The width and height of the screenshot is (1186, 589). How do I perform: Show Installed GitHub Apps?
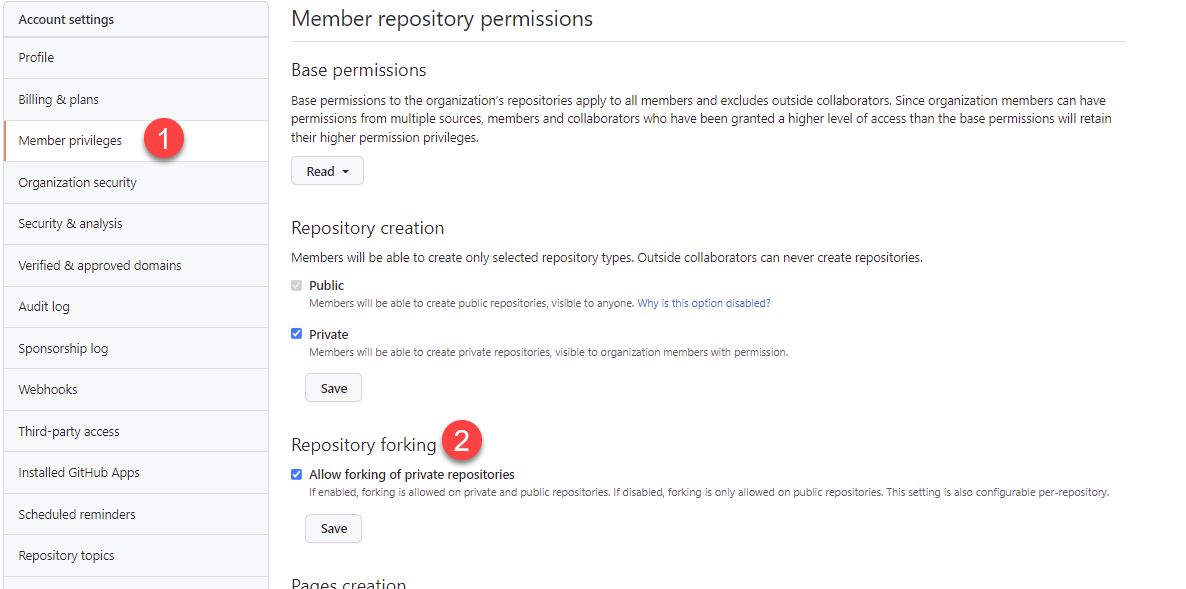(x=79, y=473)
